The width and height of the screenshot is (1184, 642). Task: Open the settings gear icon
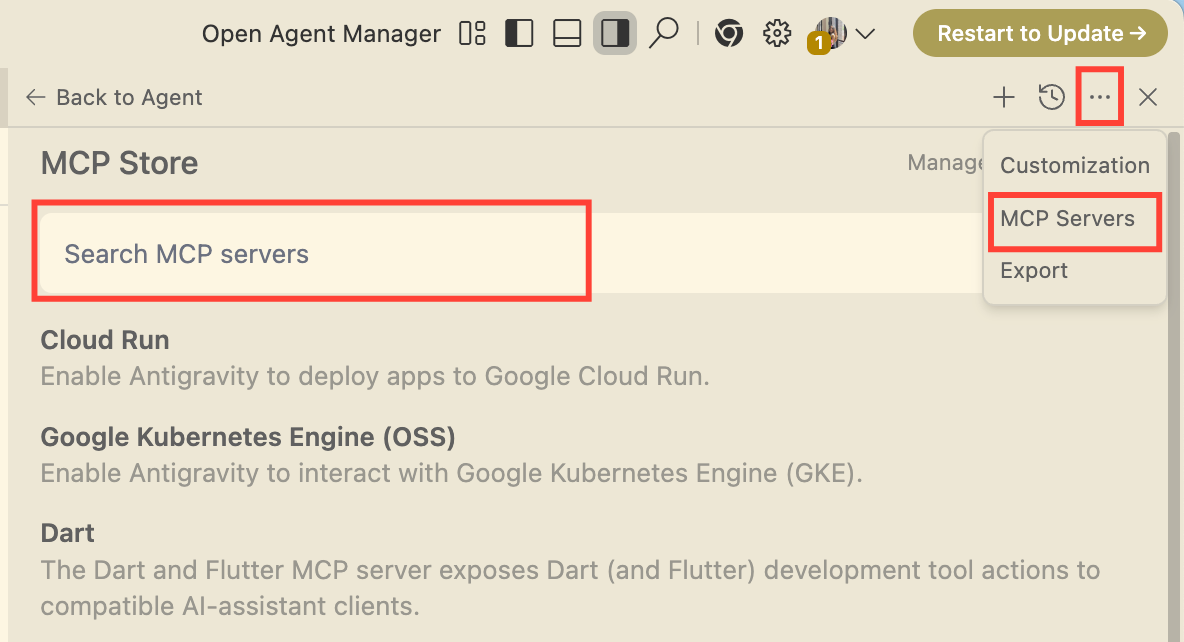776,33
